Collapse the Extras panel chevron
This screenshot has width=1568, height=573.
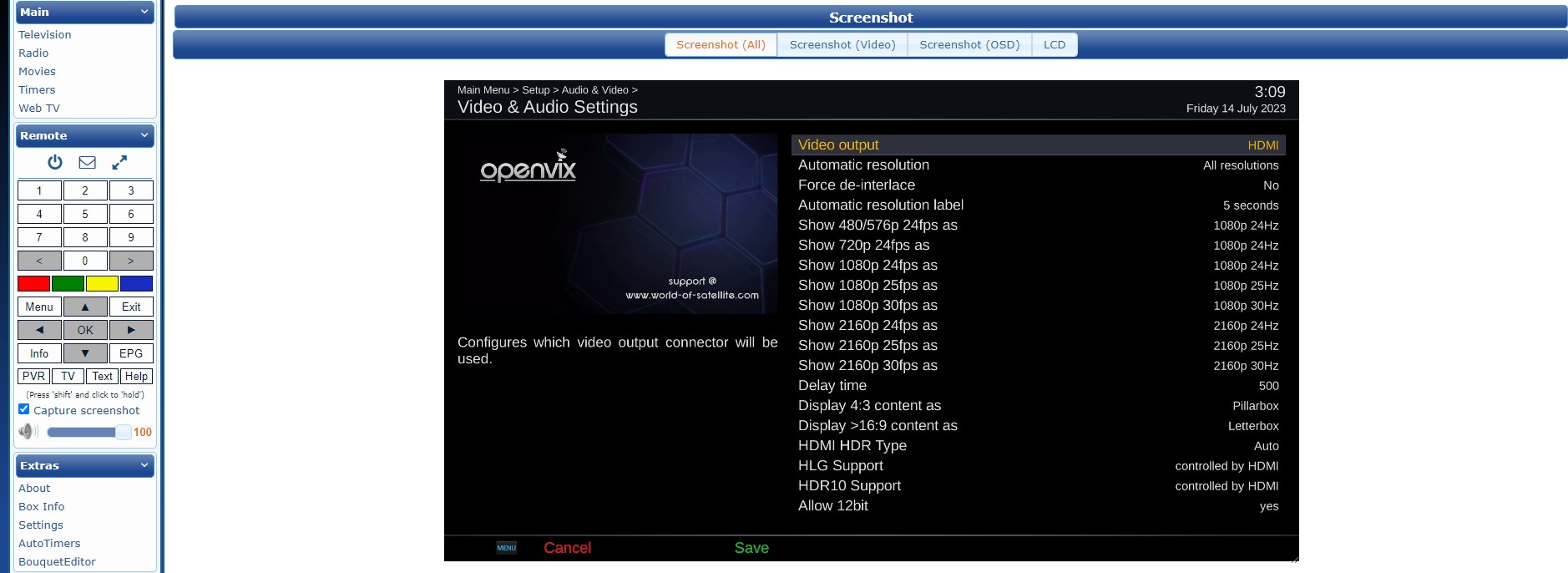coord(144,465)
